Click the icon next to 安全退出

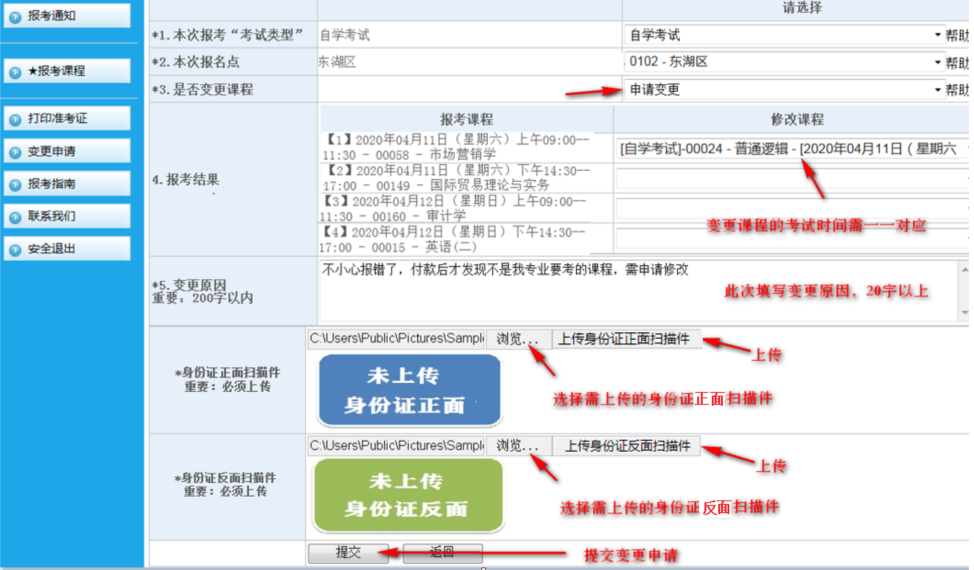pos(15,250)
